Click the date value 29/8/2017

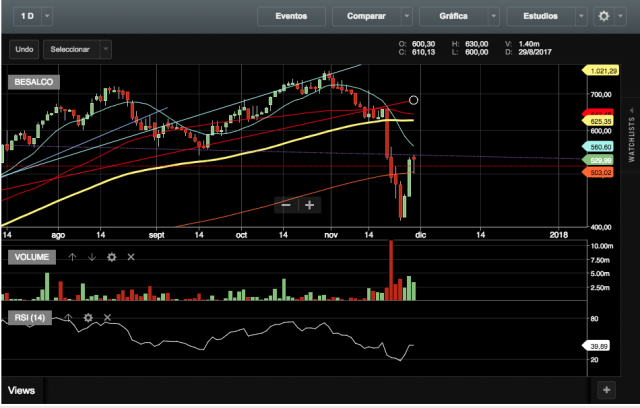(x=535, y=52)
